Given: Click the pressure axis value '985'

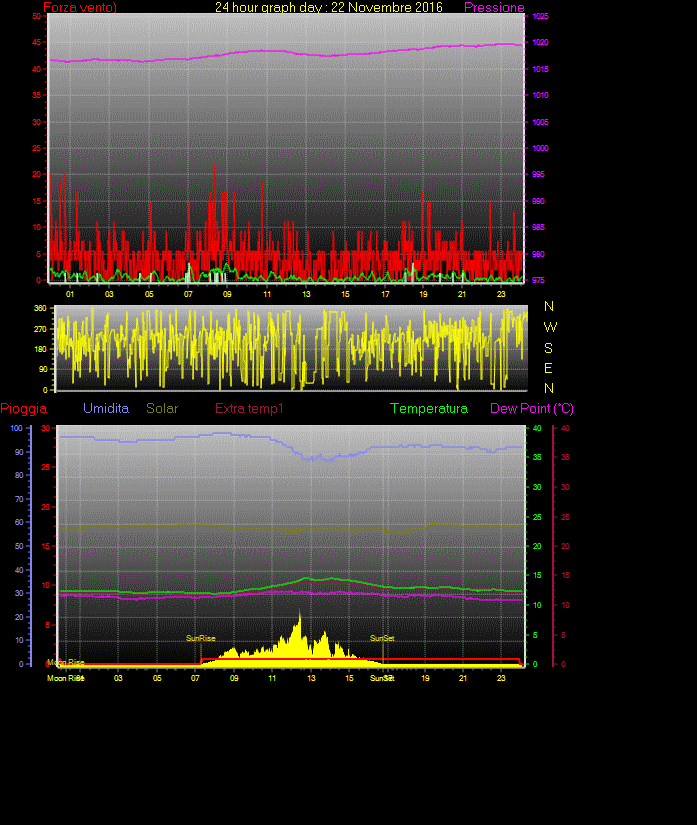Looking at the screenshot, I should click(538, 227).
